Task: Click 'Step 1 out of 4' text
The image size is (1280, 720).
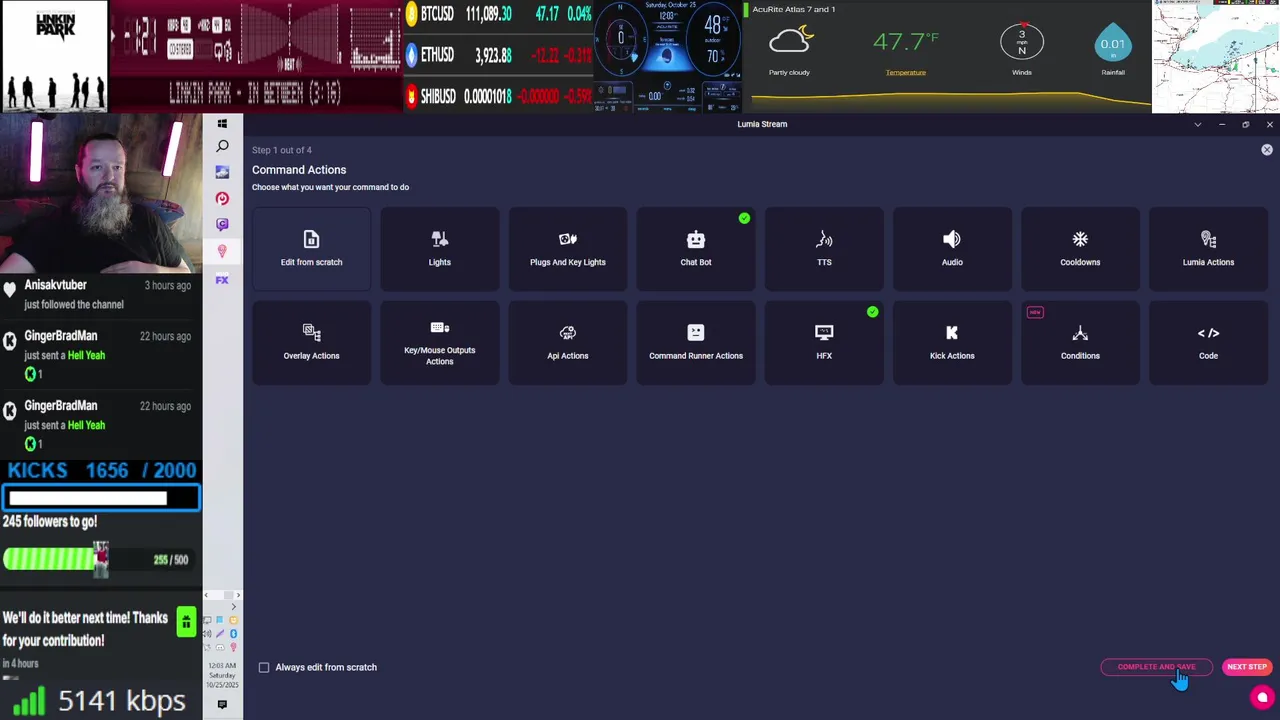Action: point(282,150)
